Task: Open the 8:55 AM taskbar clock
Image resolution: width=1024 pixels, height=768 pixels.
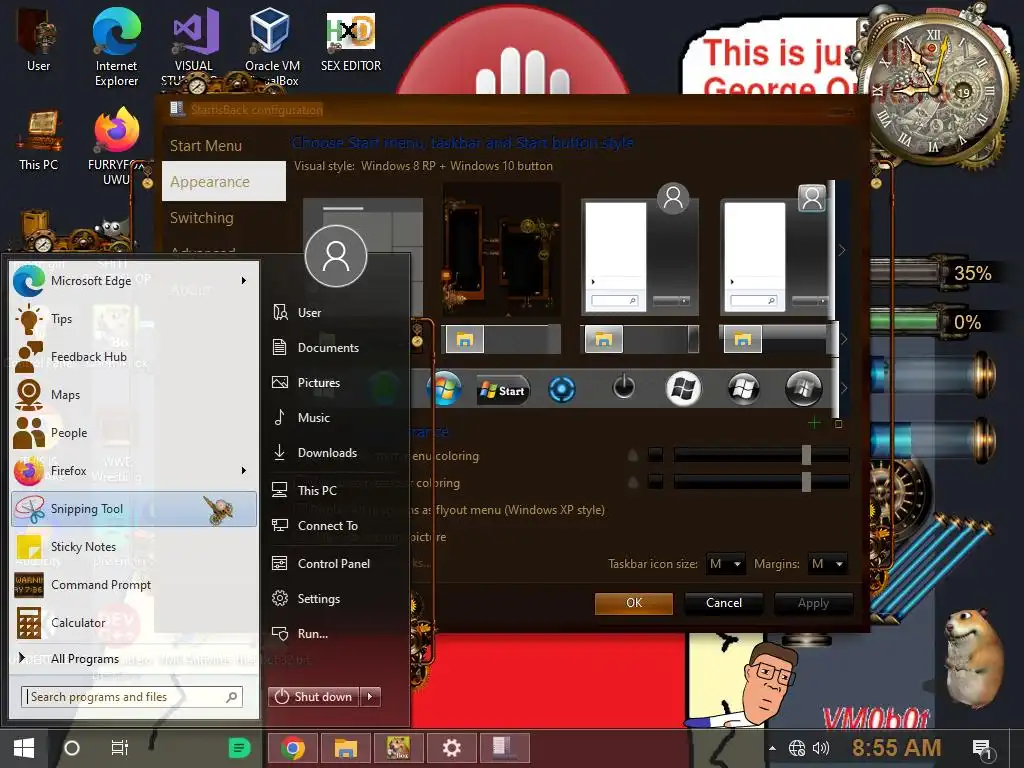Action: tap(896, 748)
